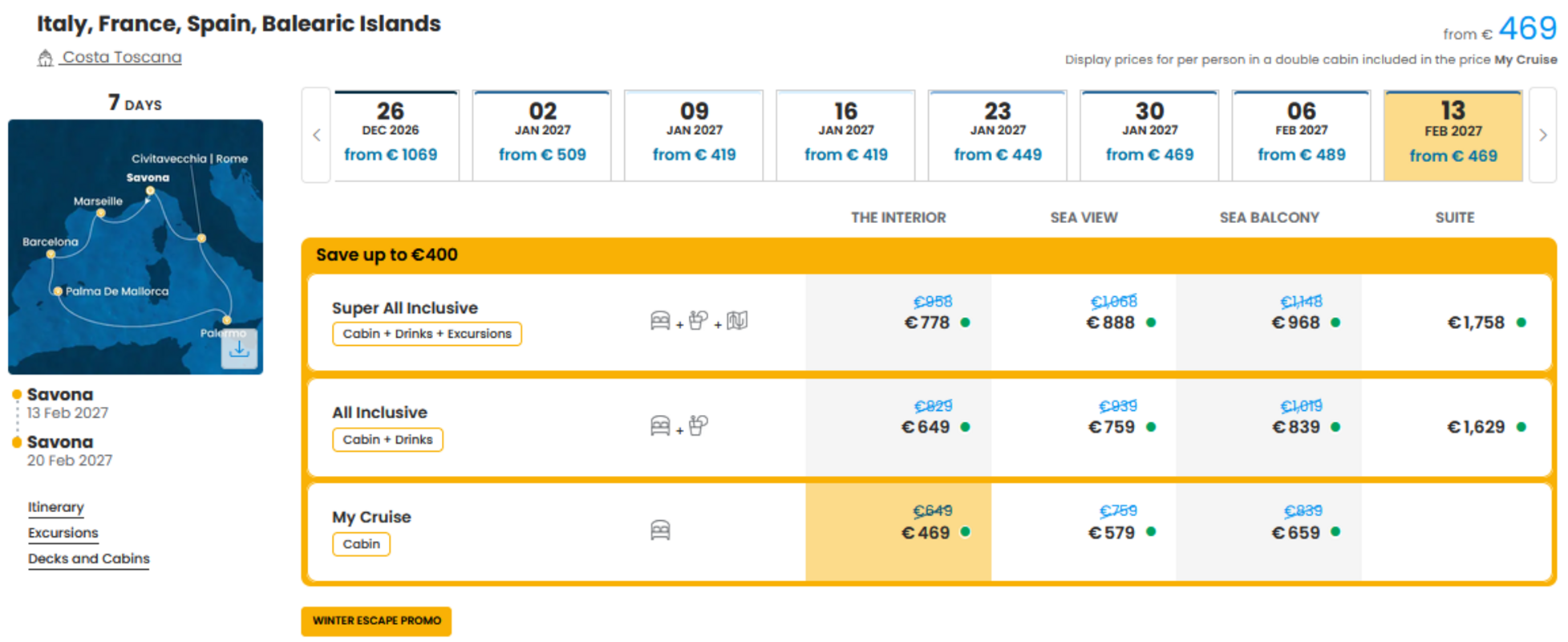Click the Super All Inclusive title
Screen dimensions: 1568x642
(x=405, y=308)
